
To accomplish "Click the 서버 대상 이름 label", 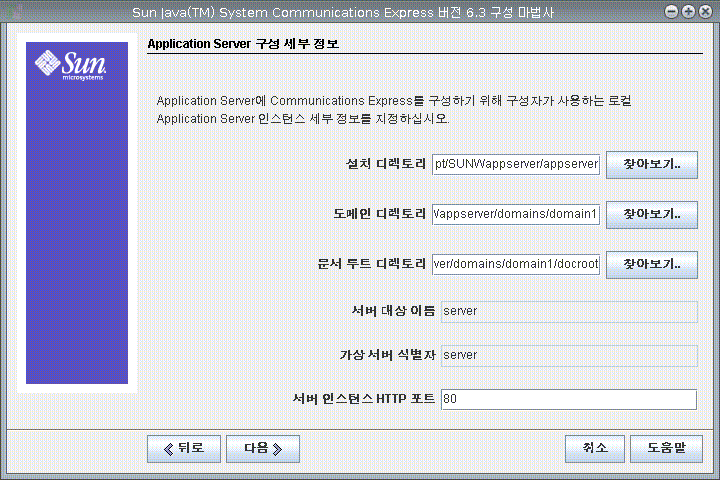I will [x=393, y=311].
